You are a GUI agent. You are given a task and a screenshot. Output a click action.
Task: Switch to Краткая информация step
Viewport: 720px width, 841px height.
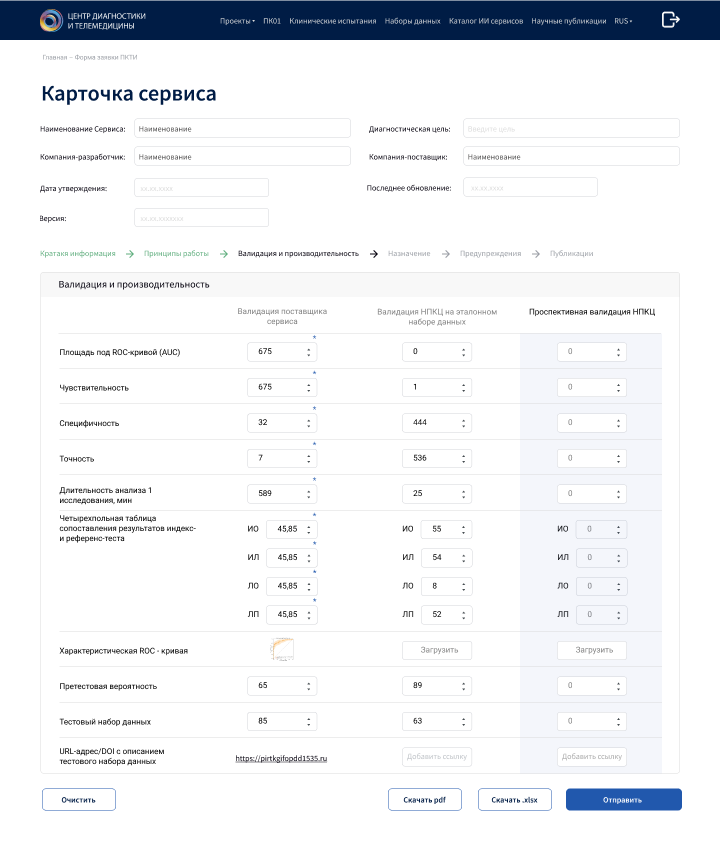click(x=78, y=254)
